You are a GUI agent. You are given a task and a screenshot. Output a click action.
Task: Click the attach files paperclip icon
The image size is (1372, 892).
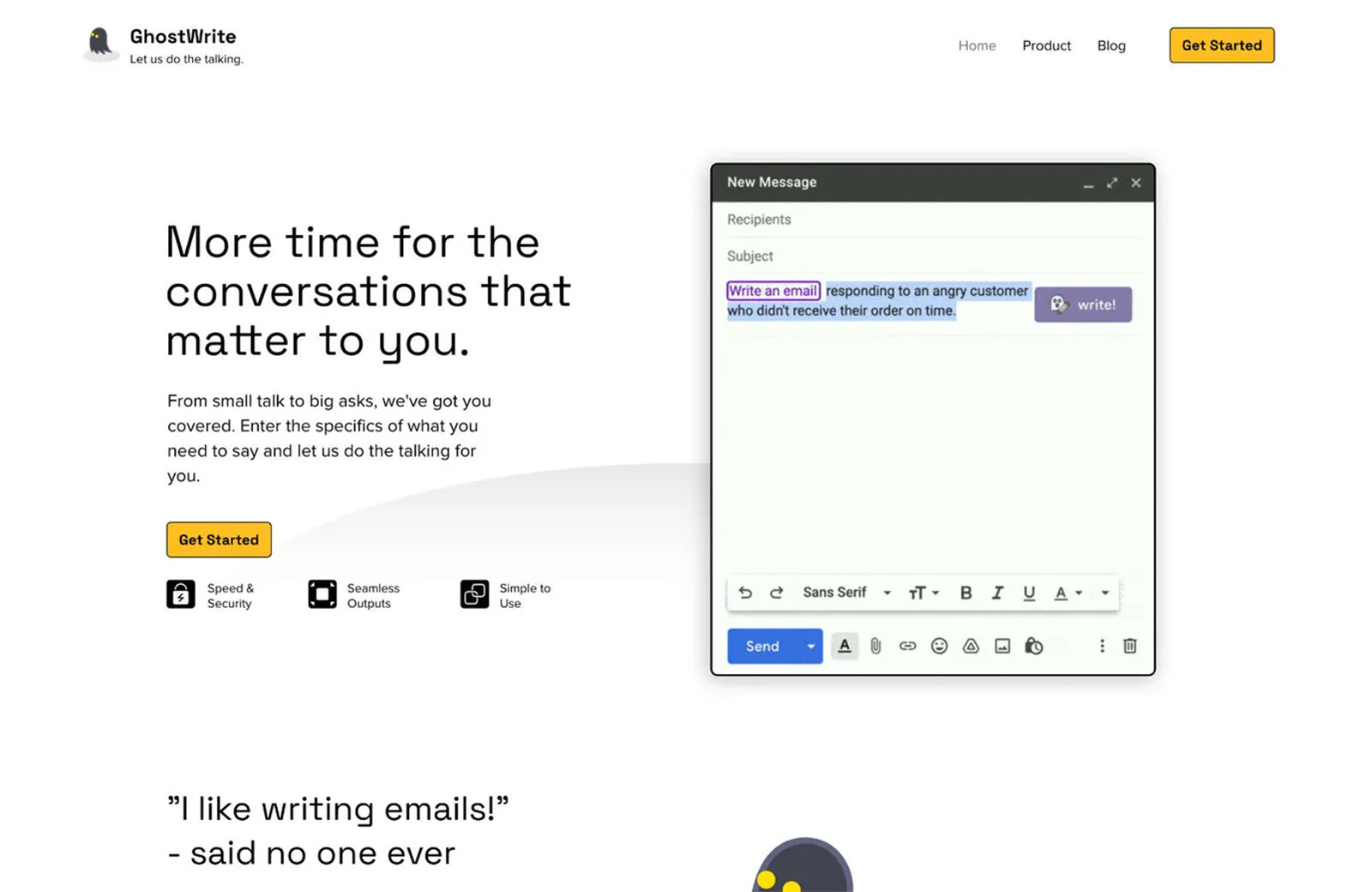(876, 646)
